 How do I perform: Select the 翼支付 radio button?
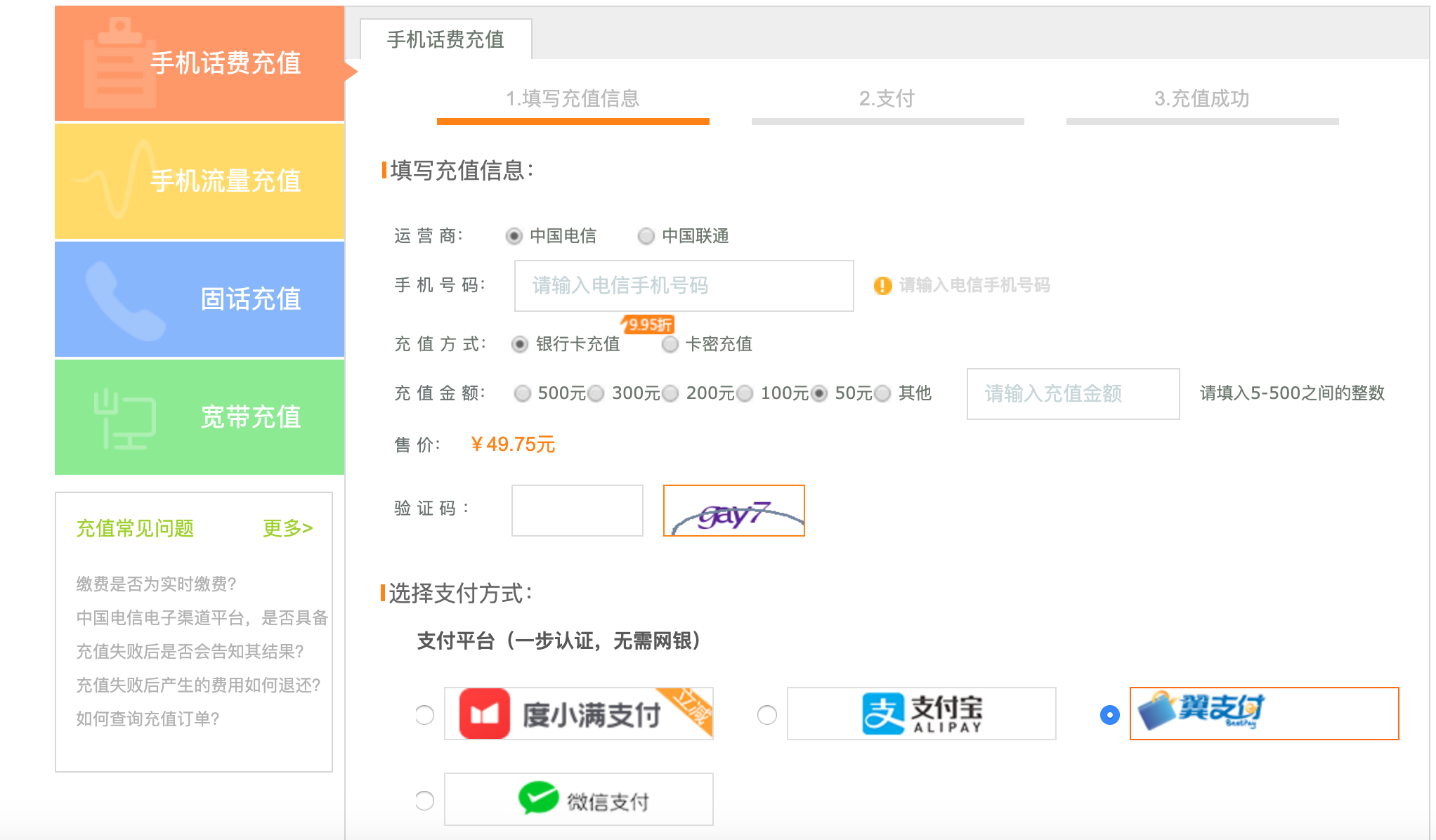tap(1110, 715)
